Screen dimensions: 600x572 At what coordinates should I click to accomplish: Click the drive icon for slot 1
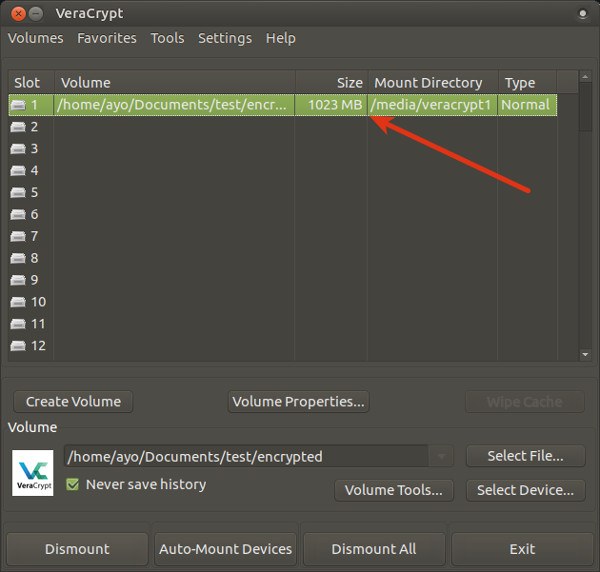click(x=18, y=105)
